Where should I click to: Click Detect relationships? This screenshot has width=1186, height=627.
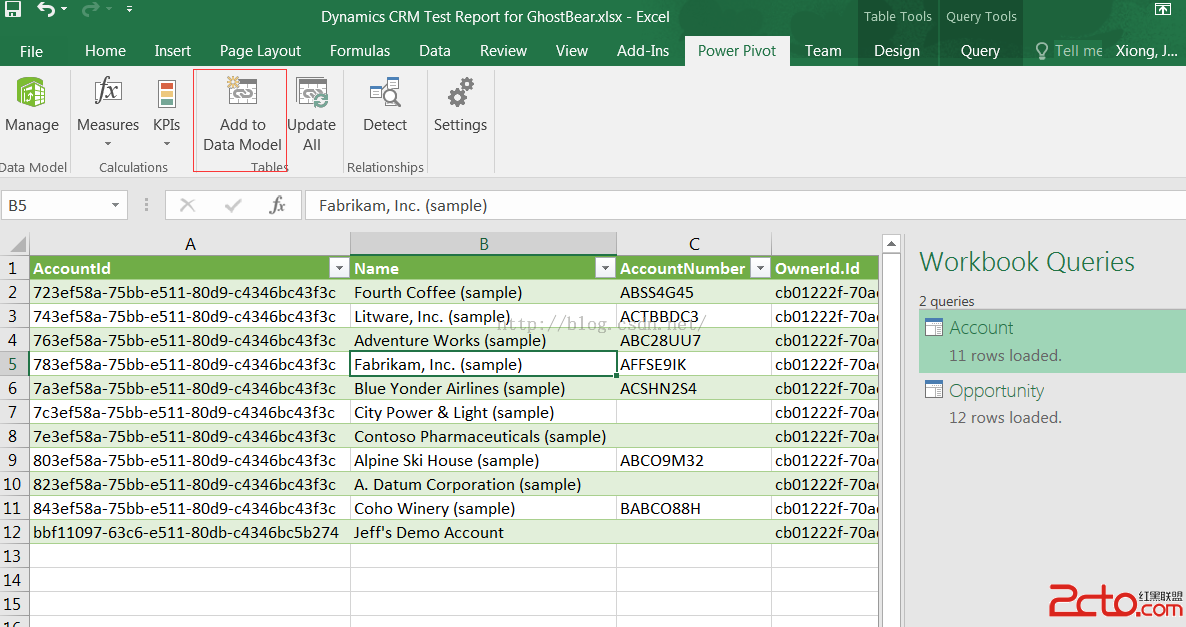coord(385,106)
